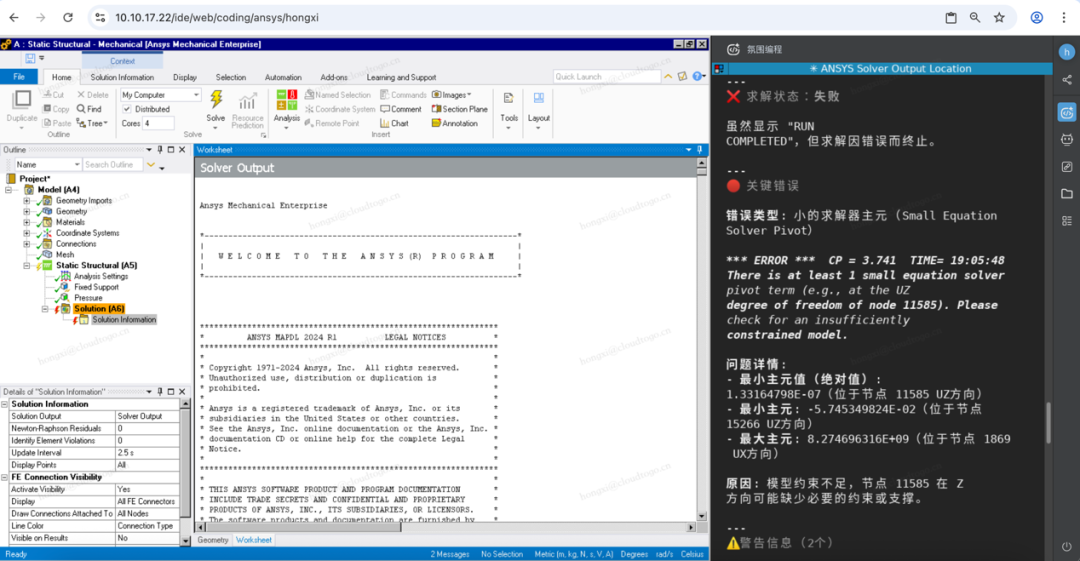Click the power icon in right sidebar
Screen dimensions: 1080x561
click(x=1067, y=547)
